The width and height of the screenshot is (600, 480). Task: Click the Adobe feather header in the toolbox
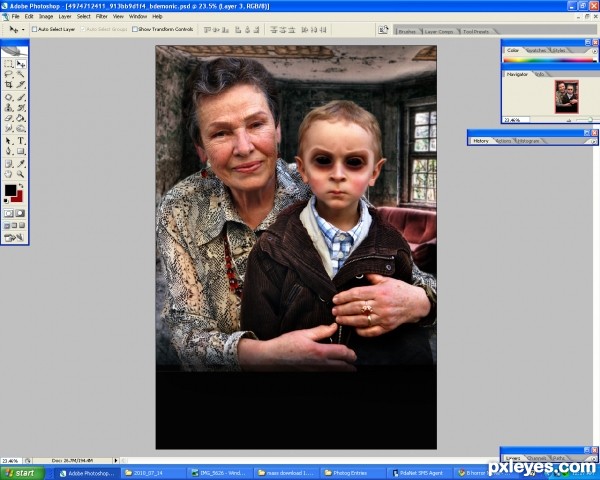pos(15,51)
